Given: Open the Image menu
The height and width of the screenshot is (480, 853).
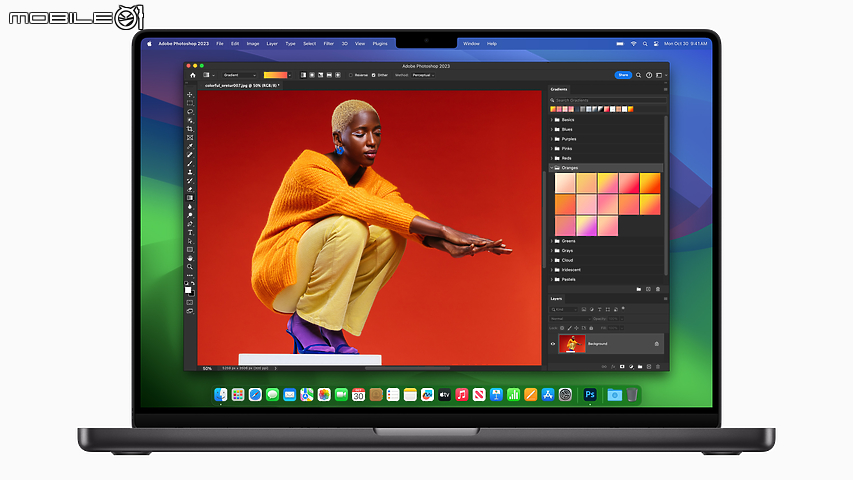Looking at the screenshot, I should (253, 44).
